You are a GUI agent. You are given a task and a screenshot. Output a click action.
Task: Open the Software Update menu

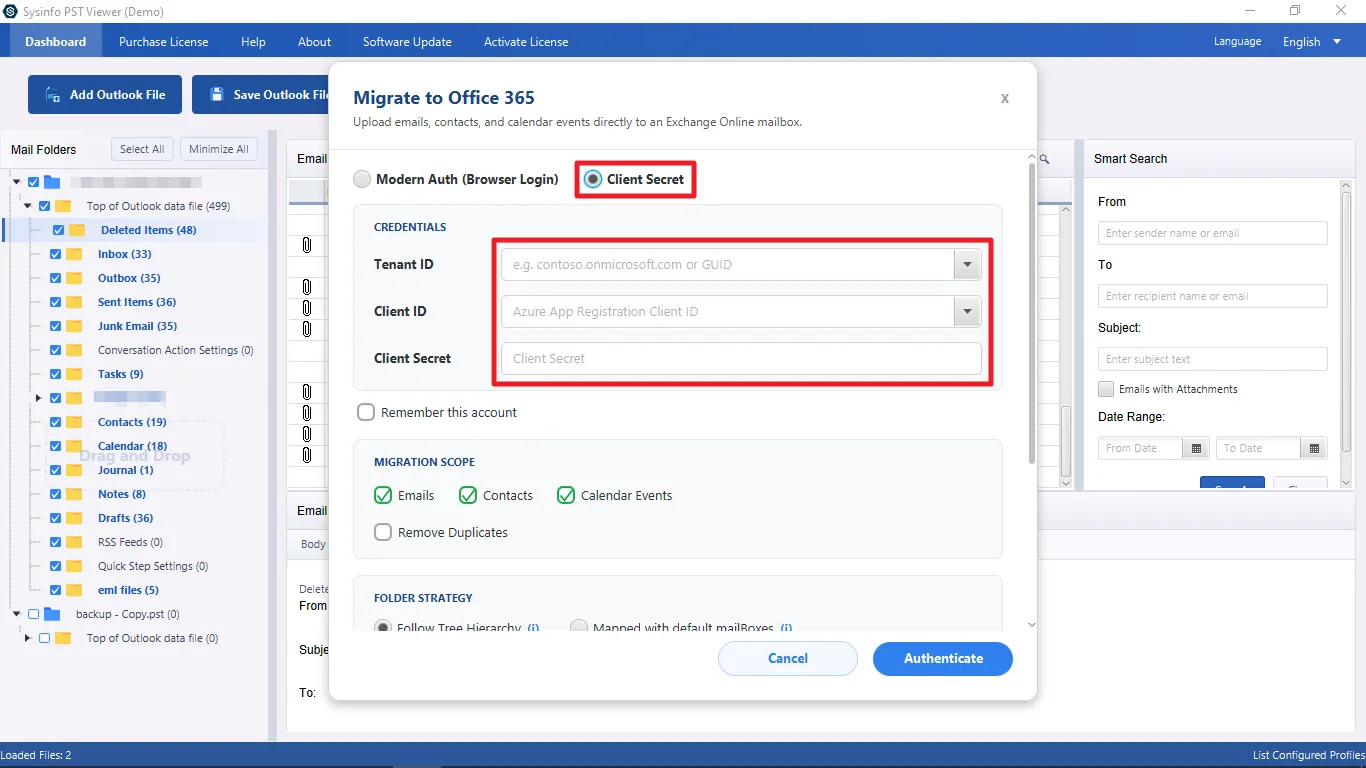click(407, 42)
